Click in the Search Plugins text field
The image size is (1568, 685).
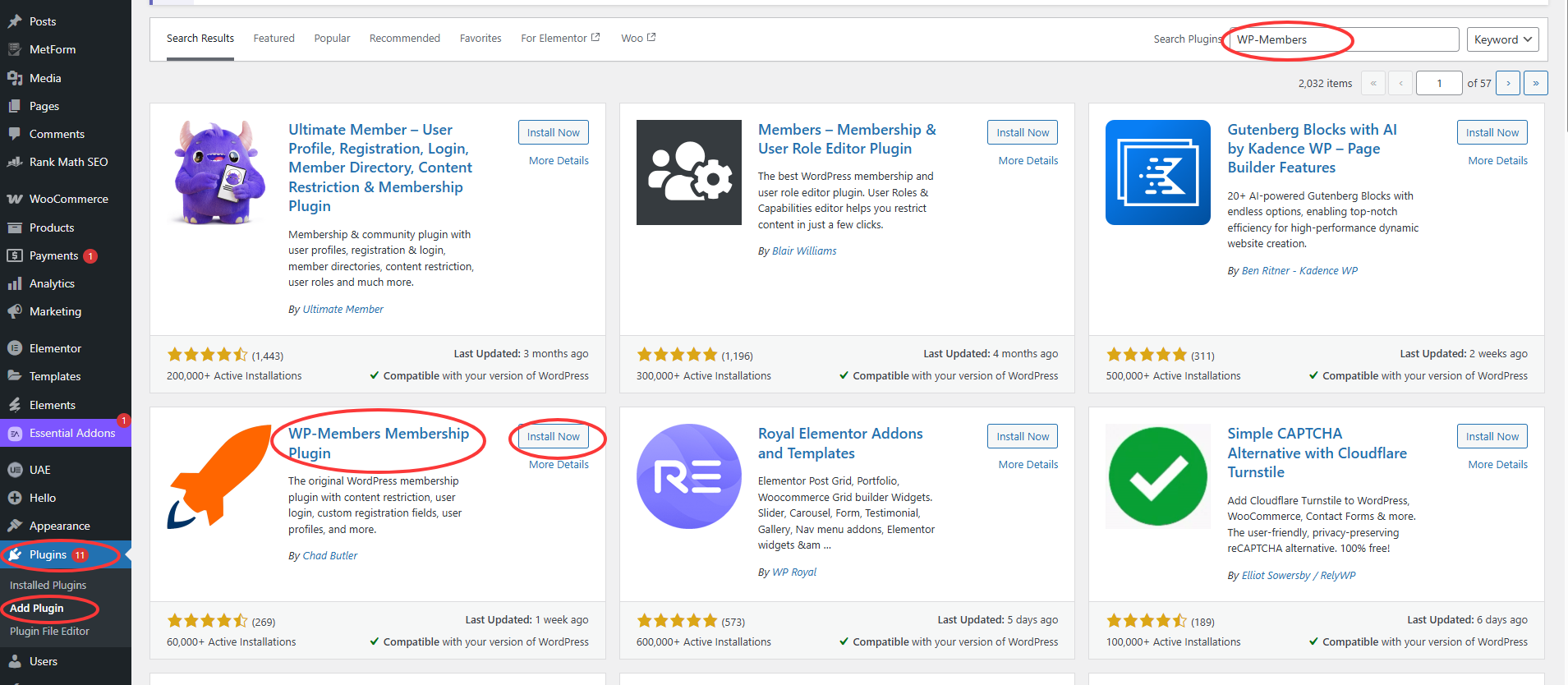pyautogui.click(x=1342, y=39)
